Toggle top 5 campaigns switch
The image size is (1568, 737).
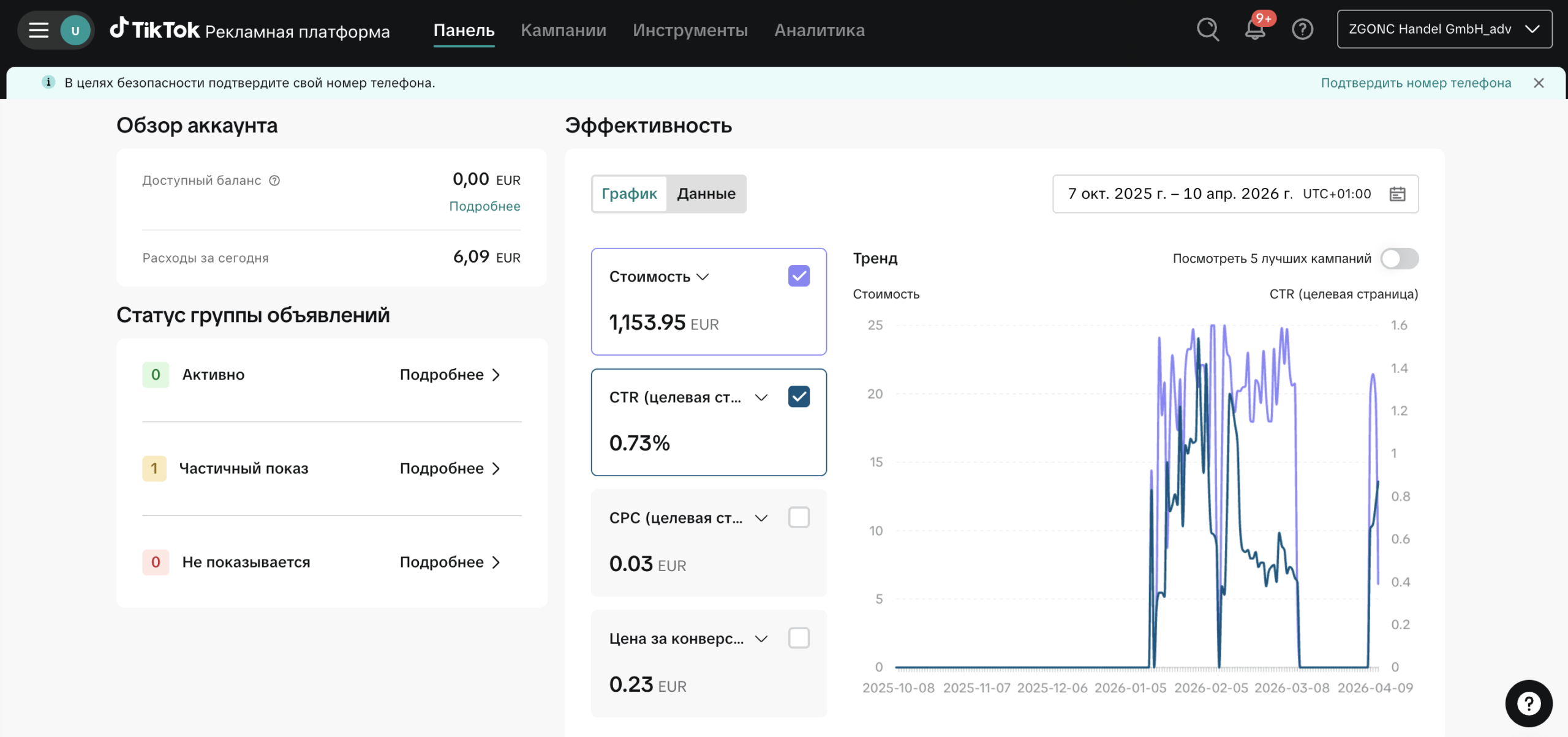1399,258
